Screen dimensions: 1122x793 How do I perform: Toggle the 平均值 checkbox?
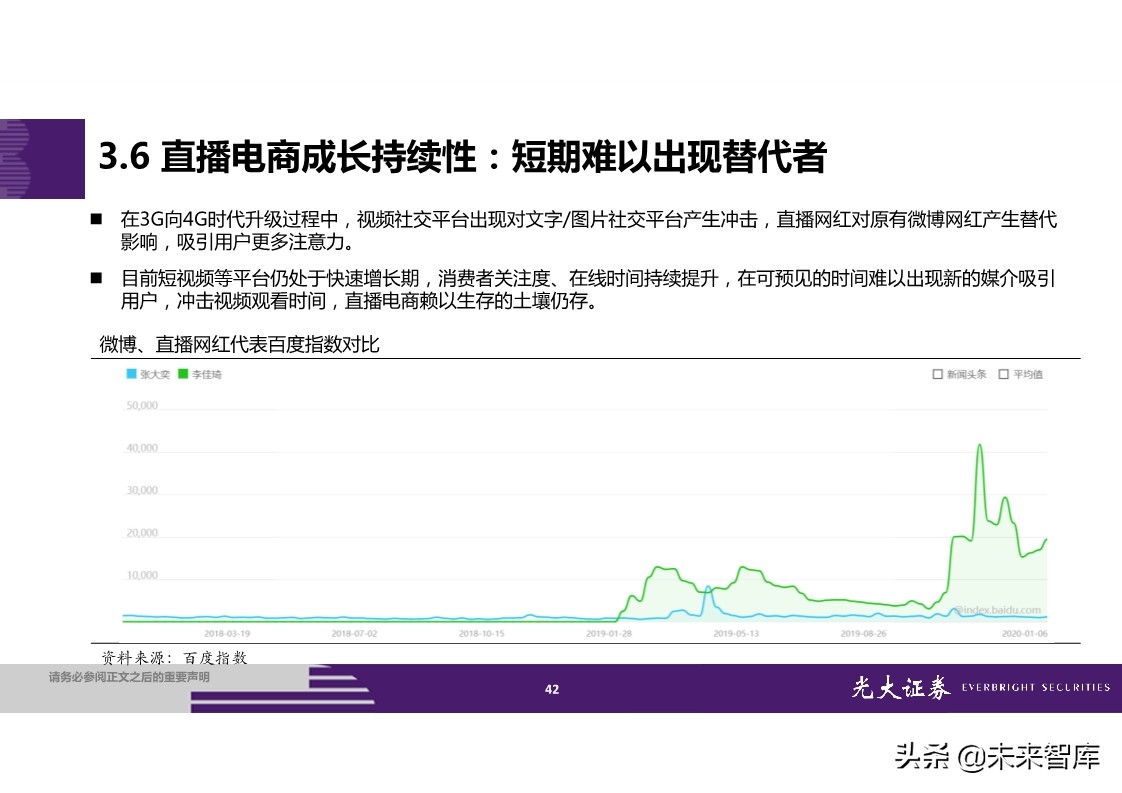click(x=1003, y=374)
